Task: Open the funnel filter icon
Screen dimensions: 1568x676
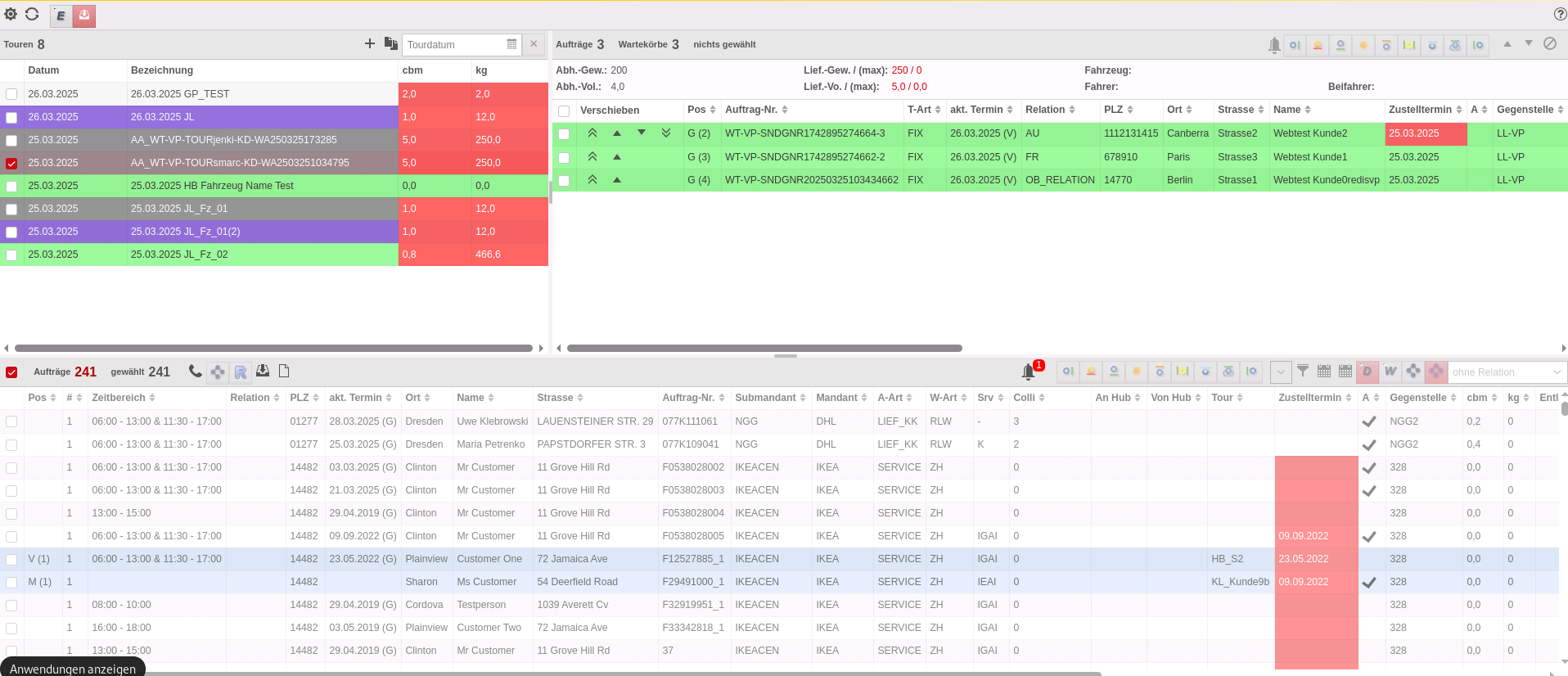Action: 1303,372
